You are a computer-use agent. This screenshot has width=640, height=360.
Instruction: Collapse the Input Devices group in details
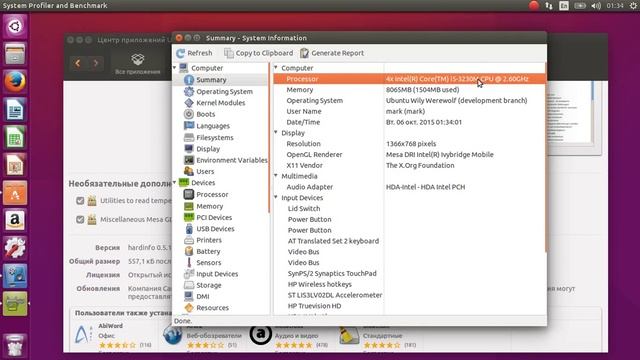coord(276,198)
